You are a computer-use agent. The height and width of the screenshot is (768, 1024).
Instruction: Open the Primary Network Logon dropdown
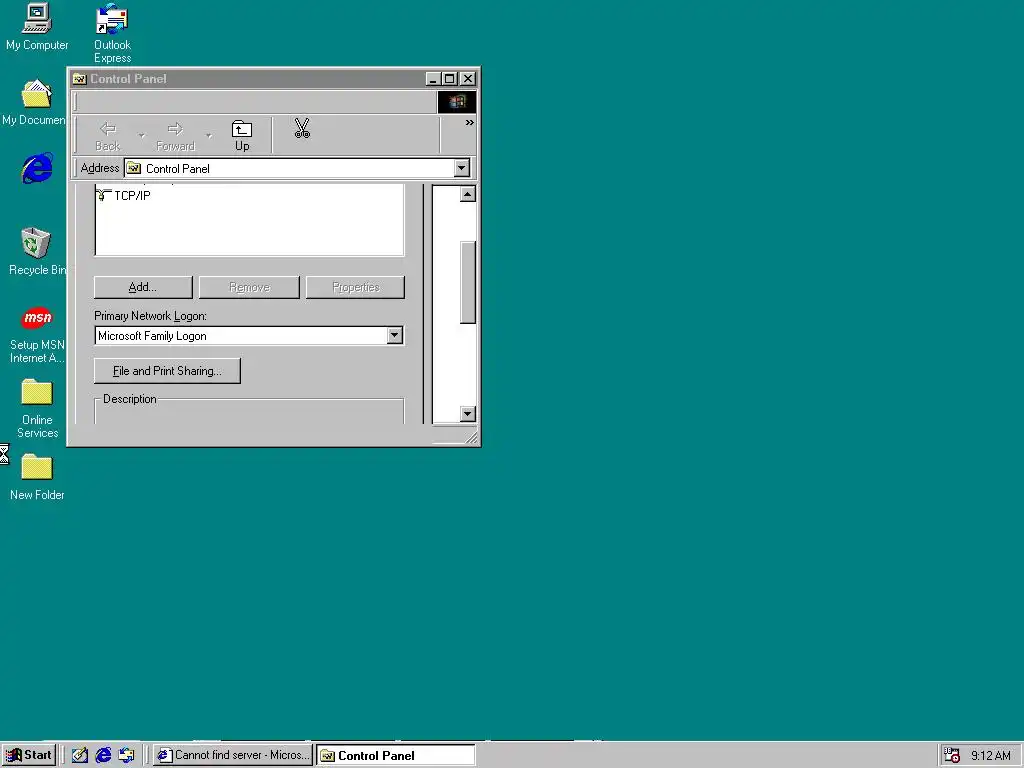click(x=394, y=336)
